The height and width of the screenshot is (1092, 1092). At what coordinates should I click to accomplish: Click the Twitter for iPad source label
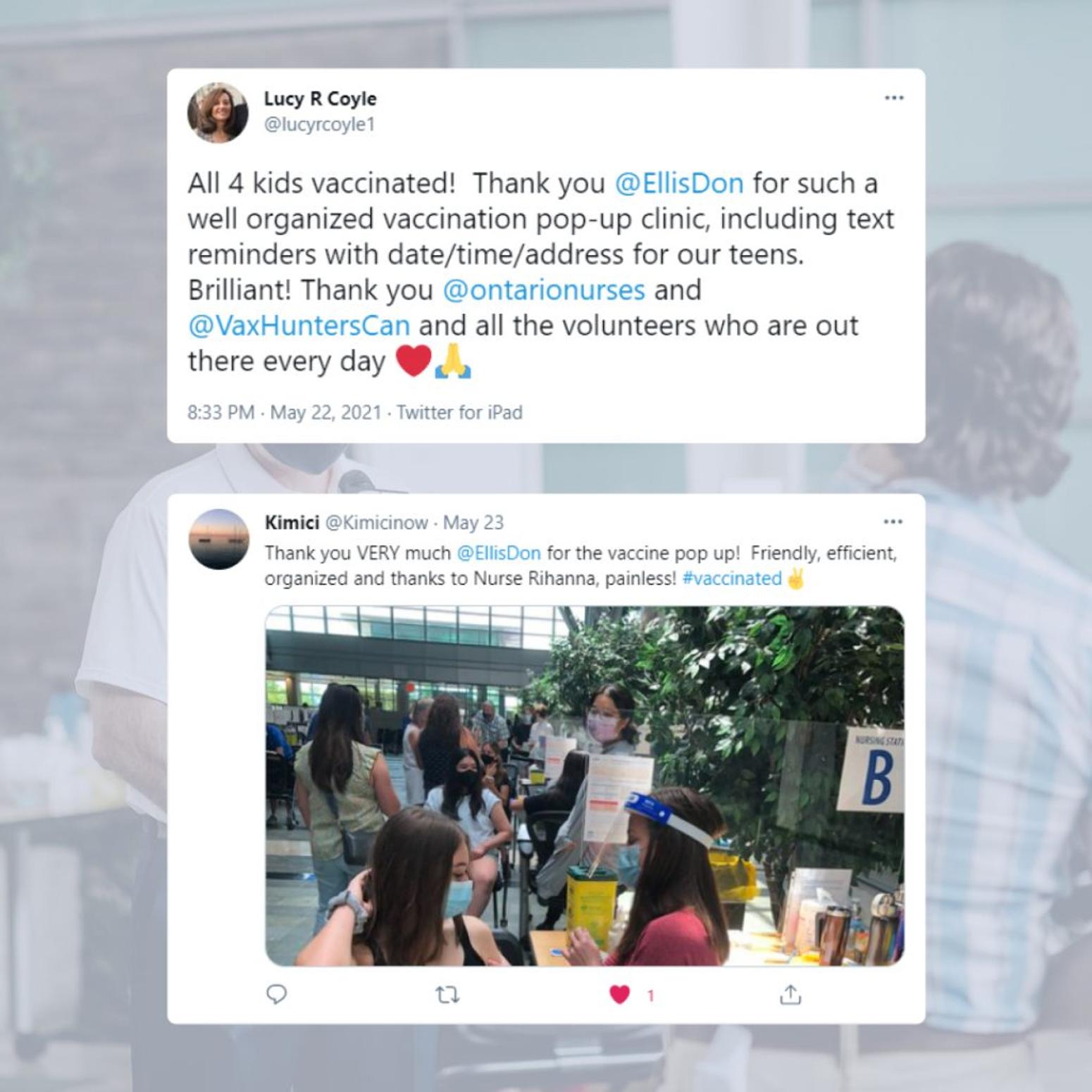click(x=459, y=412)
